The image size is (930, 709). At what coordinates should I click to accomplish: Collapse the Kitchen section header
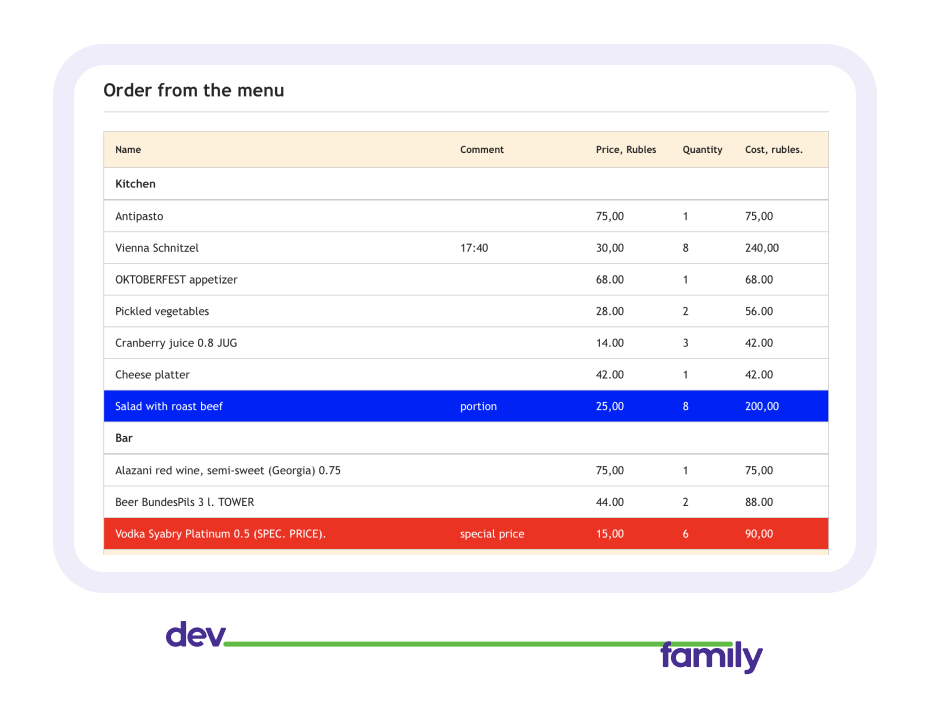coord(135,184)
